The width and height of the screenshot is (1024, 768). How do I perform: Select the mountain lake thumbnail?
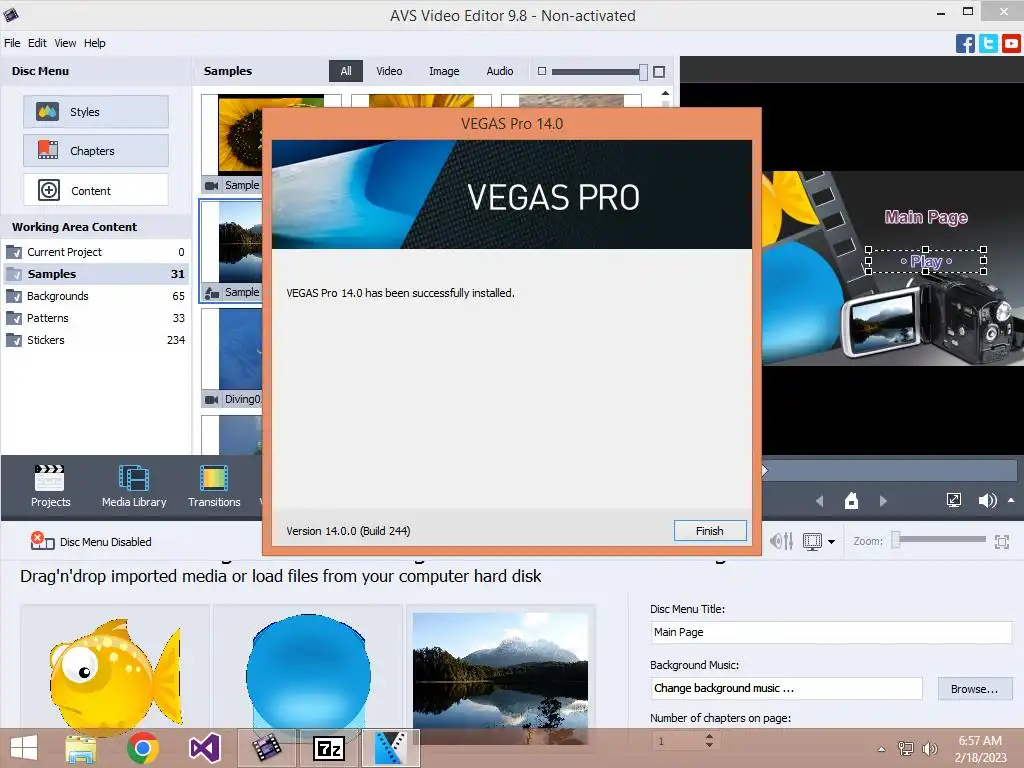[x=500, y=673]
